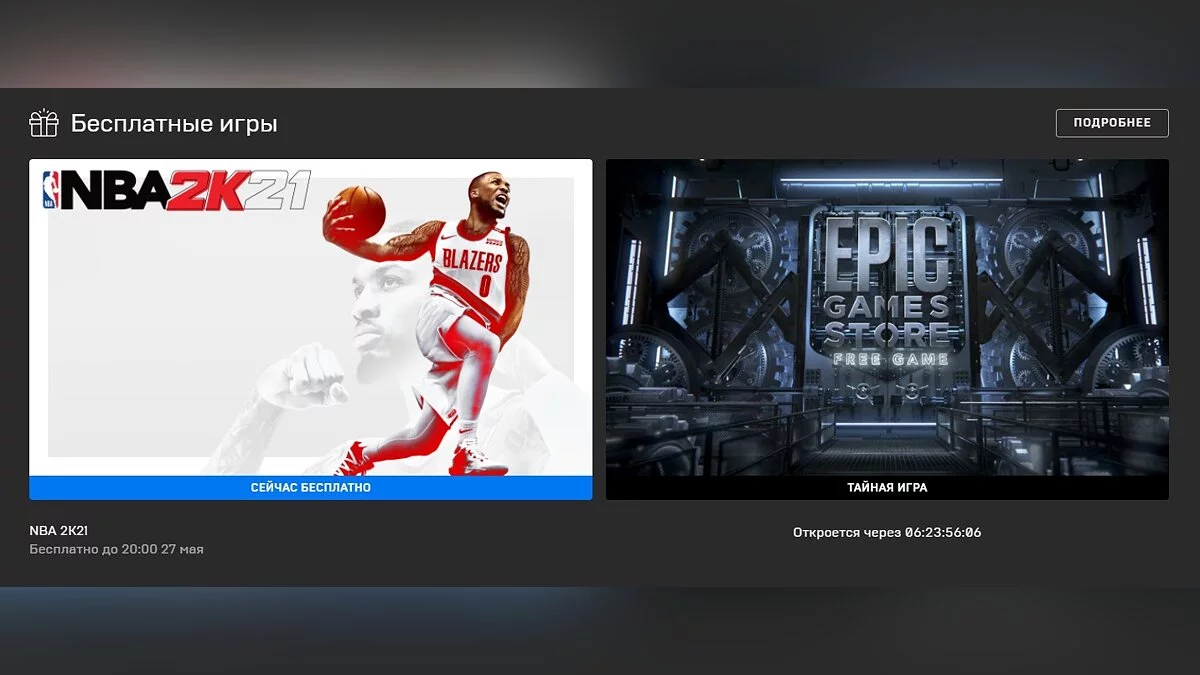
Task: Select the Бесплатные игры section heading
Action: tap(174, 124)
